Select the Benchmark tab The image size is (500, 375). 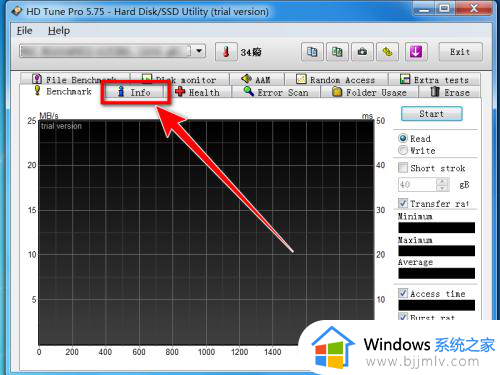pyautogui.click(x=63, y=91)
